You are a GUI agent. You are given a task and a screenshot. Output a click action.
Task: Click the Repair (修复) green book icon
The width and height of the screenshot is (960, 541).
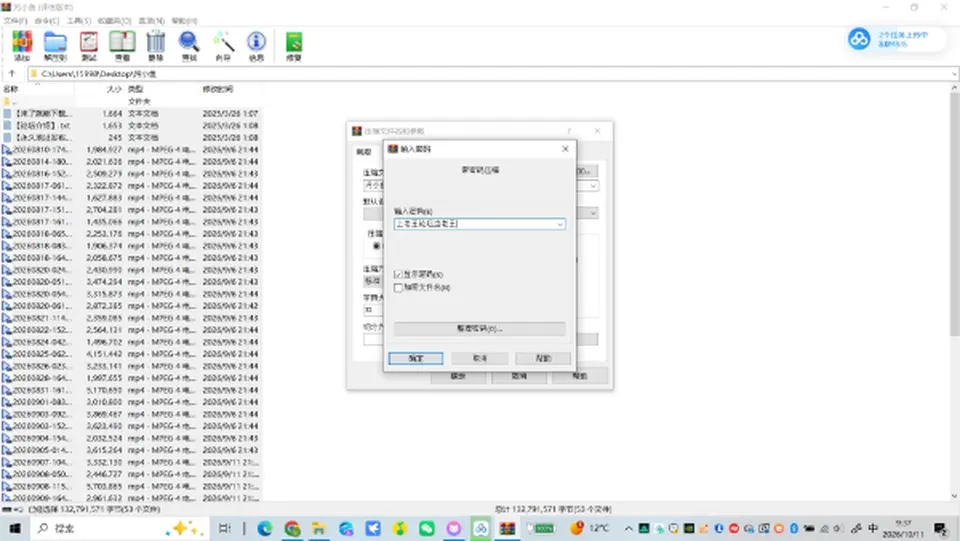pyautogui.click(x=294, y=46)
